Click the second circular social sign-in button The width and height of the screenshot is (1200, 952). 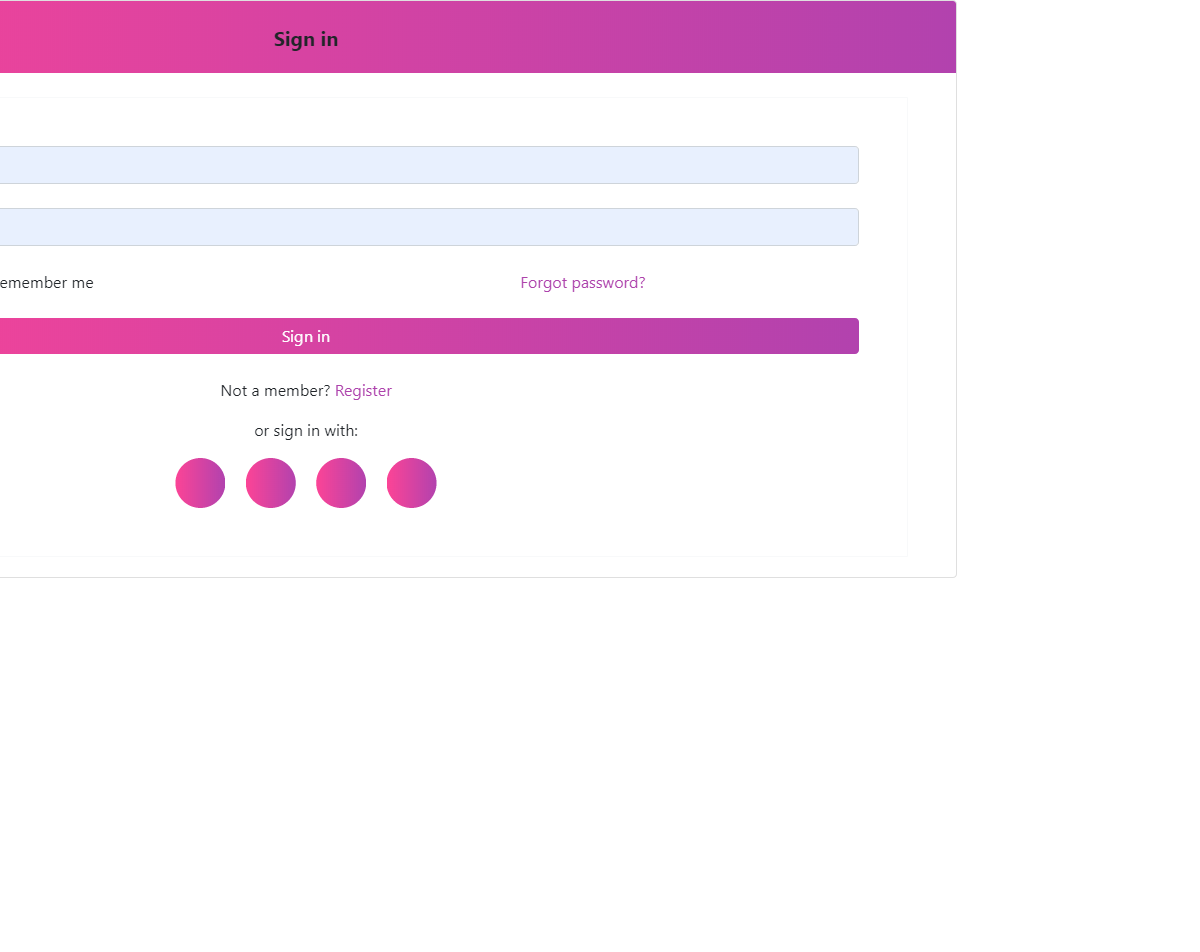click(271, 483)
